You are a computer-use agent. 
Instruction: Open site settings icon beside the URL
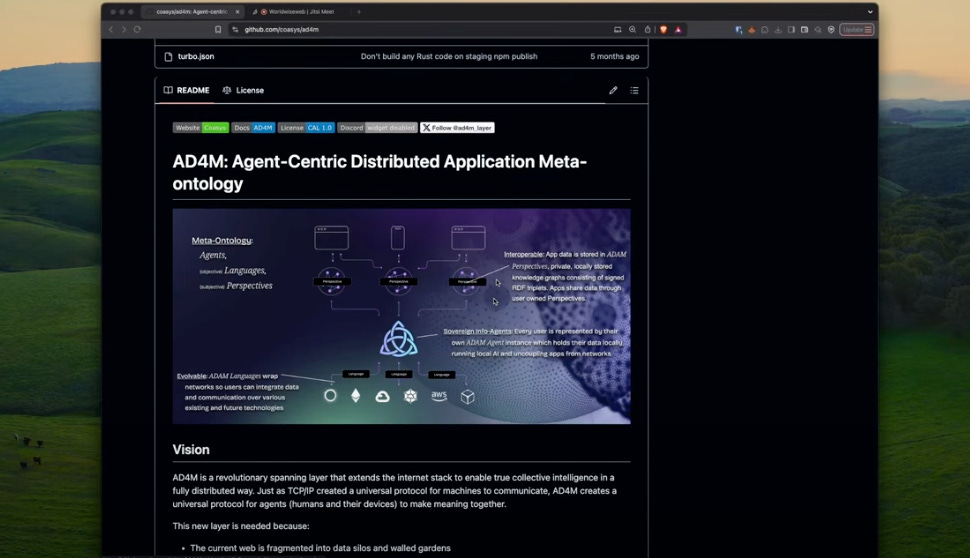click(235, 29)
